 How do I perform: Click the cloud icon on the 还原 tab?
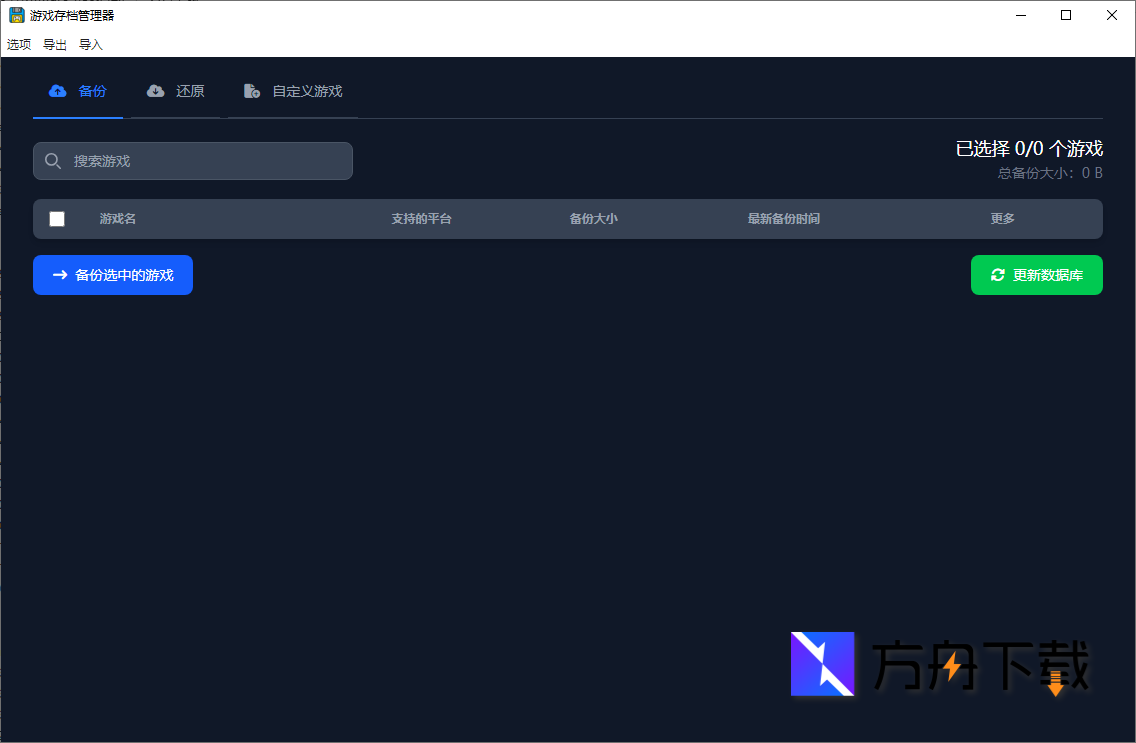[x=156, y=90]
